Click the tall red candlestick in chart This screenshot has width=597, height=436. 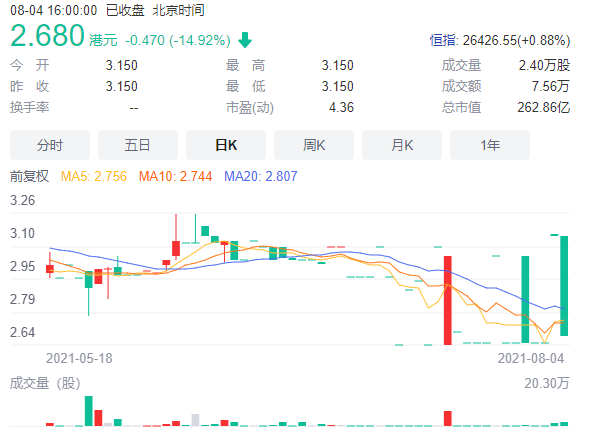click(x=448, y=300)
